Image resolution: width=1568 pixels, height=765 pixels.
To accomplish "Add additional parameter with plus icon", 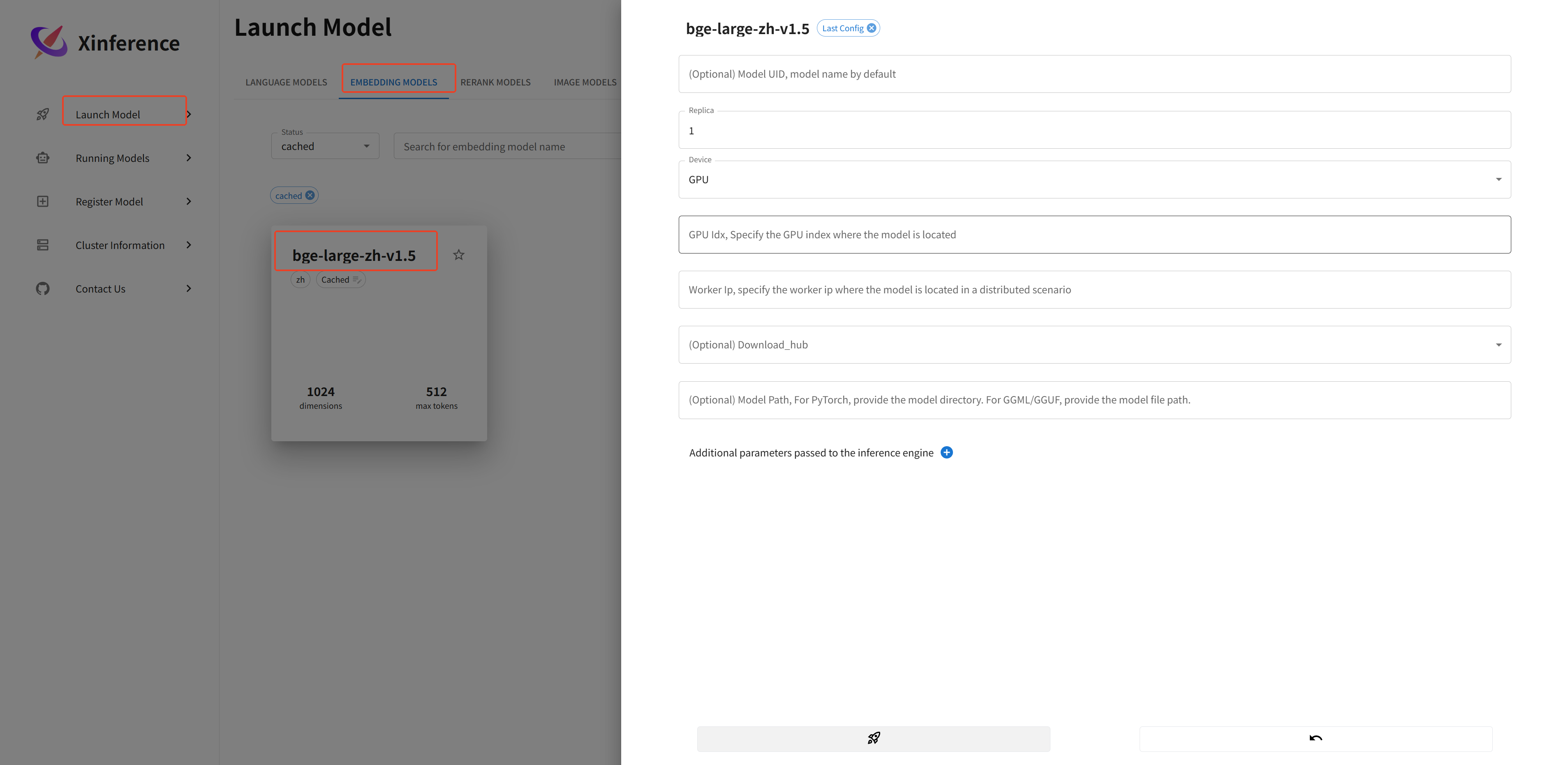I will [x=946, y=452].
